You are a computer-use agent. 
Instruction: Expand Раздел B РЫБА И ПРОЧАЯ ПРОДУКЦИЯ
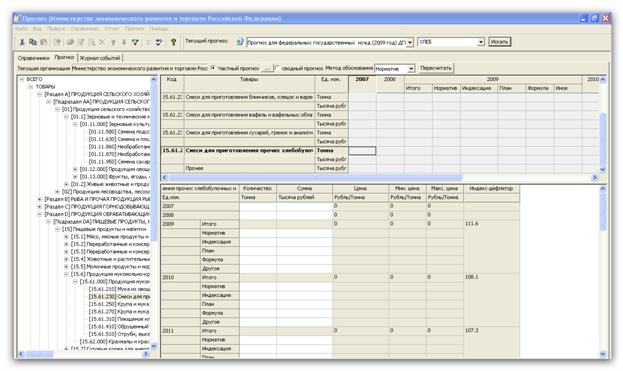(x=39, y=199)
